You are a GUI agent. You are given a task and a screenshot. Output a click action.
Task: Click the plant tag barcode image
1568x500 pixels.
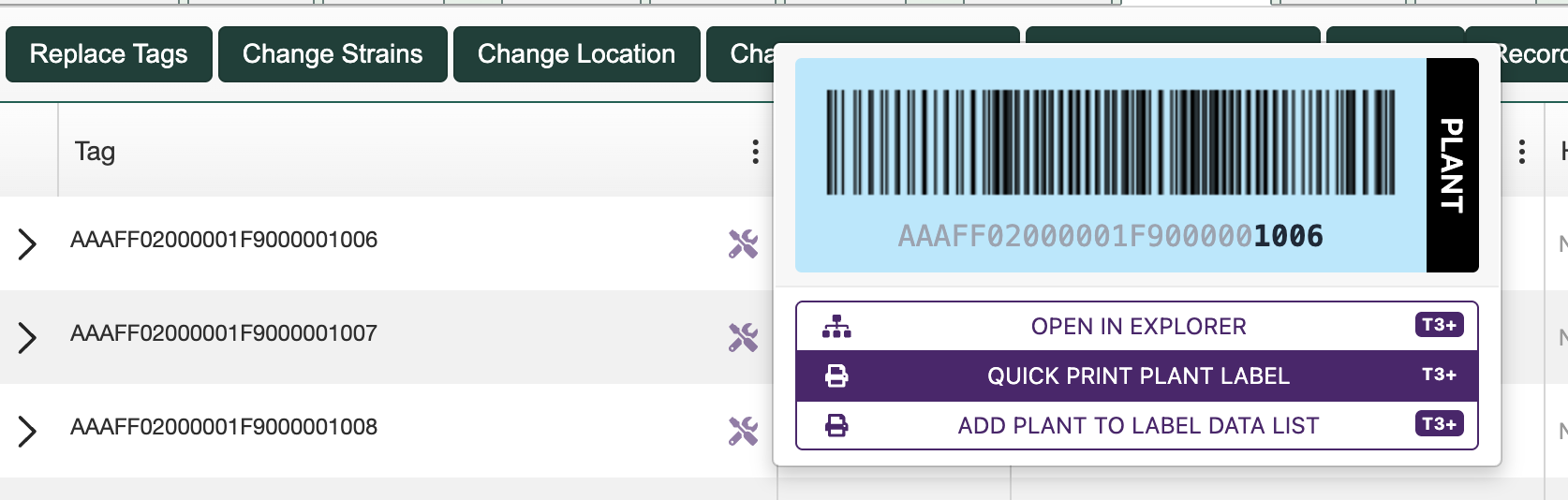pyautogui.click(x=1111, y=142)
